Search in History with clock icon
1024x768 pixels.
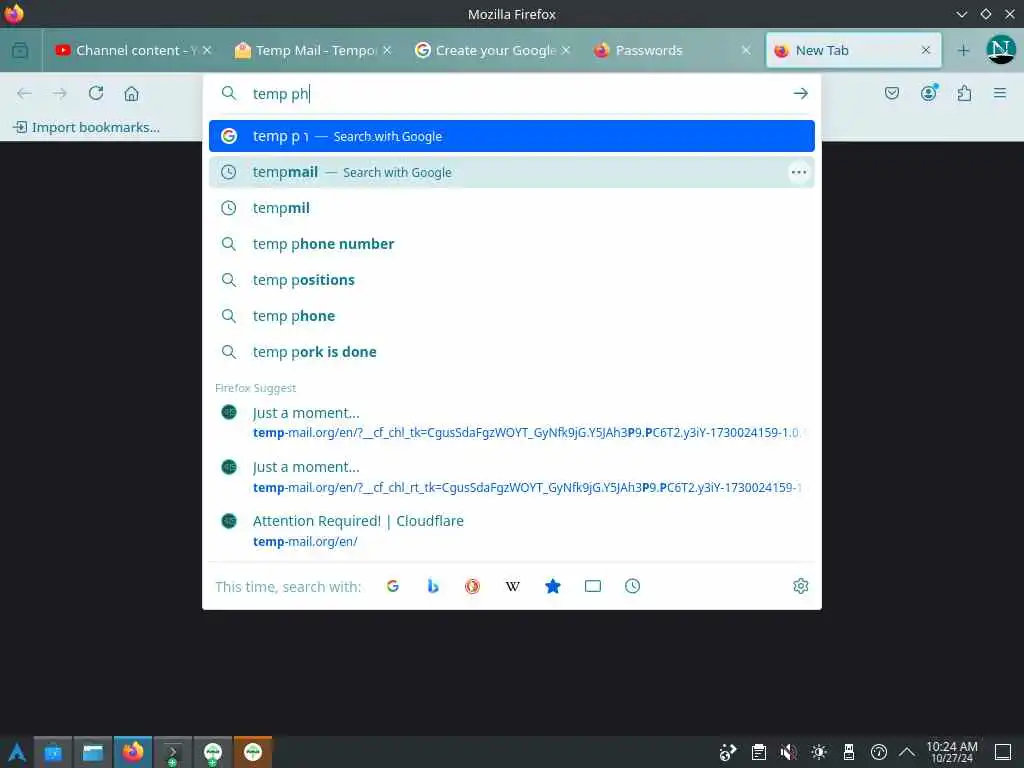632,586
